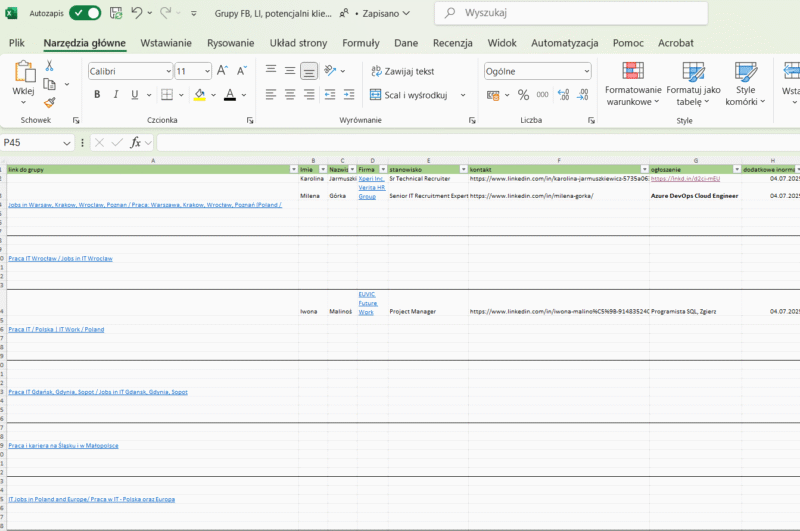Image resolution: width=800 pixels, height=531 pixels.
Task: Toggle the Autozapis (AutoSave) switch
Action: [84, 14]
